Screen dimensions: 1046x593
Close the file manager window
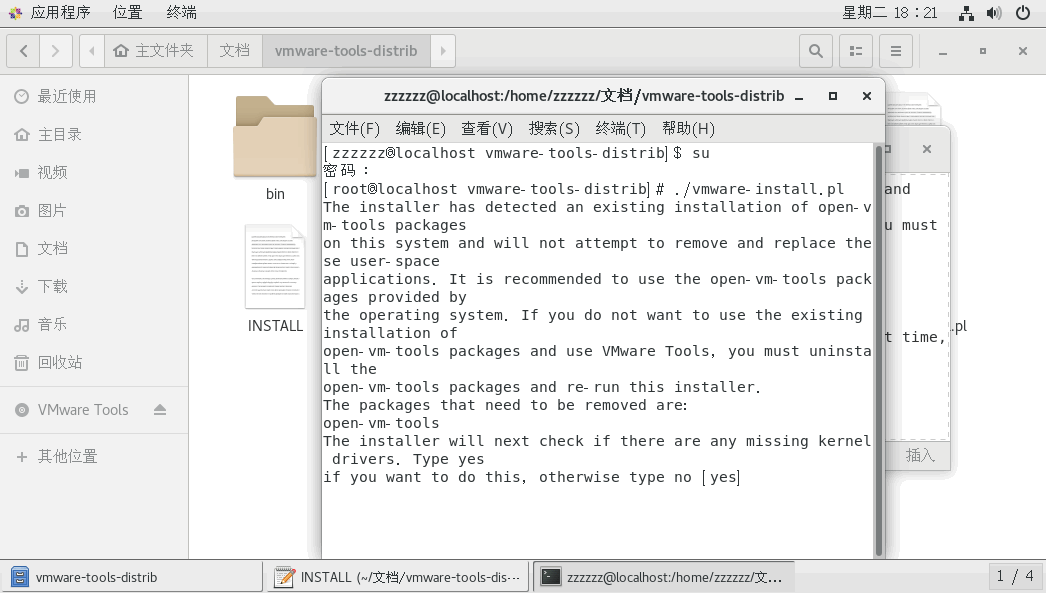[x=1023, y=51]
